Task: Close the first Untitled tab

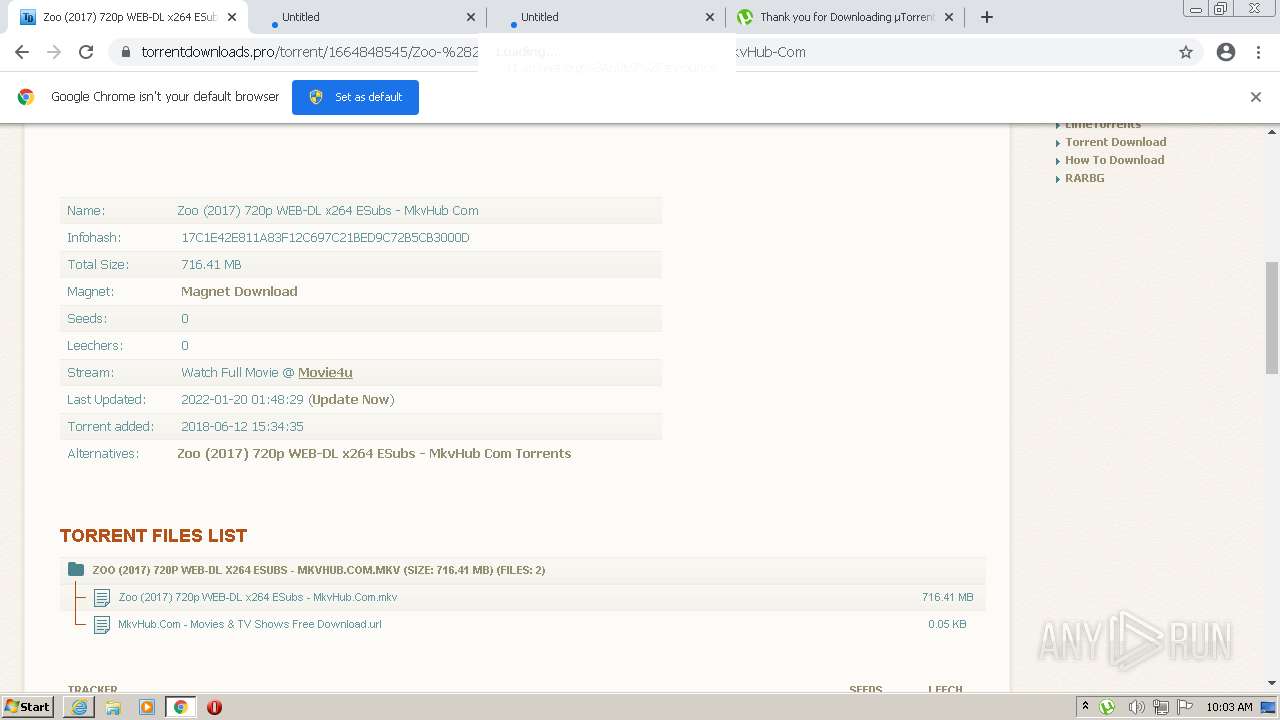Action: click(471, 17)
